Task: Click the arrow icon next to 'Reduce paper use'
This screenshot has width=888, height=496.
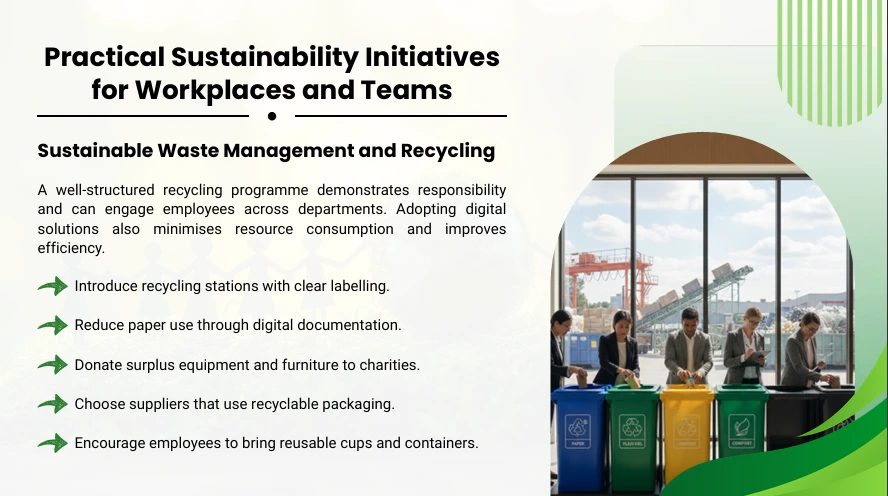Action: (52, 326)
